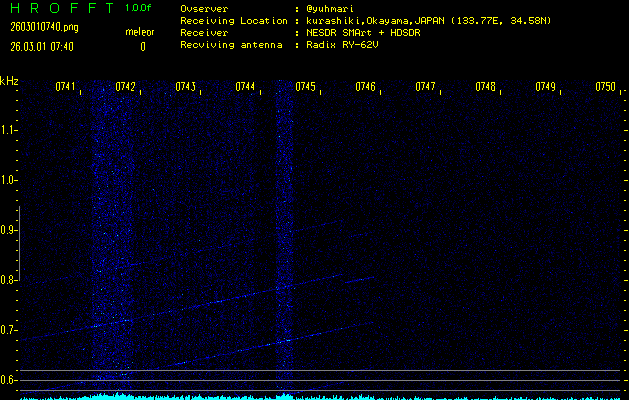Click the HROFFT title text
The height and width of the screenshot is (400, 629).
(56, 8)
